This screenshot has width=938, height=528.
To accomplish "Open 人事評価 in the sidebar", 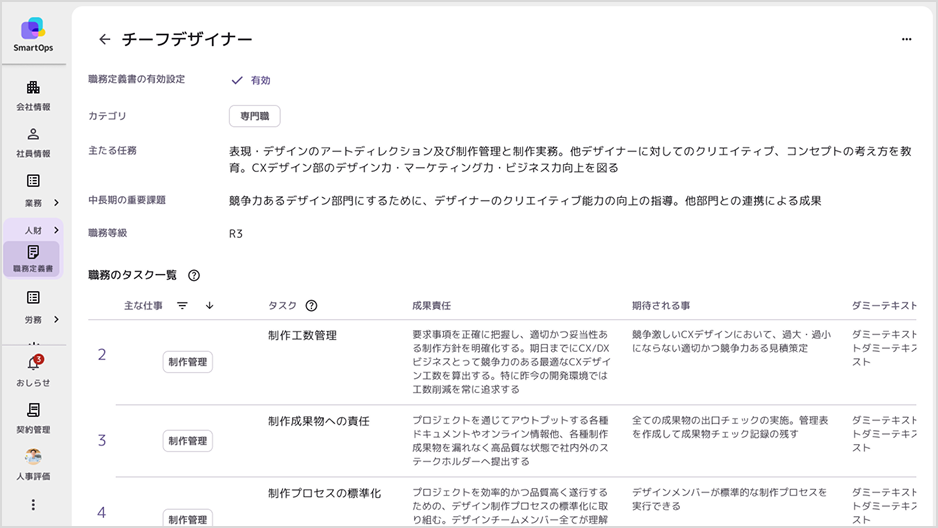I will click(33, 465).
